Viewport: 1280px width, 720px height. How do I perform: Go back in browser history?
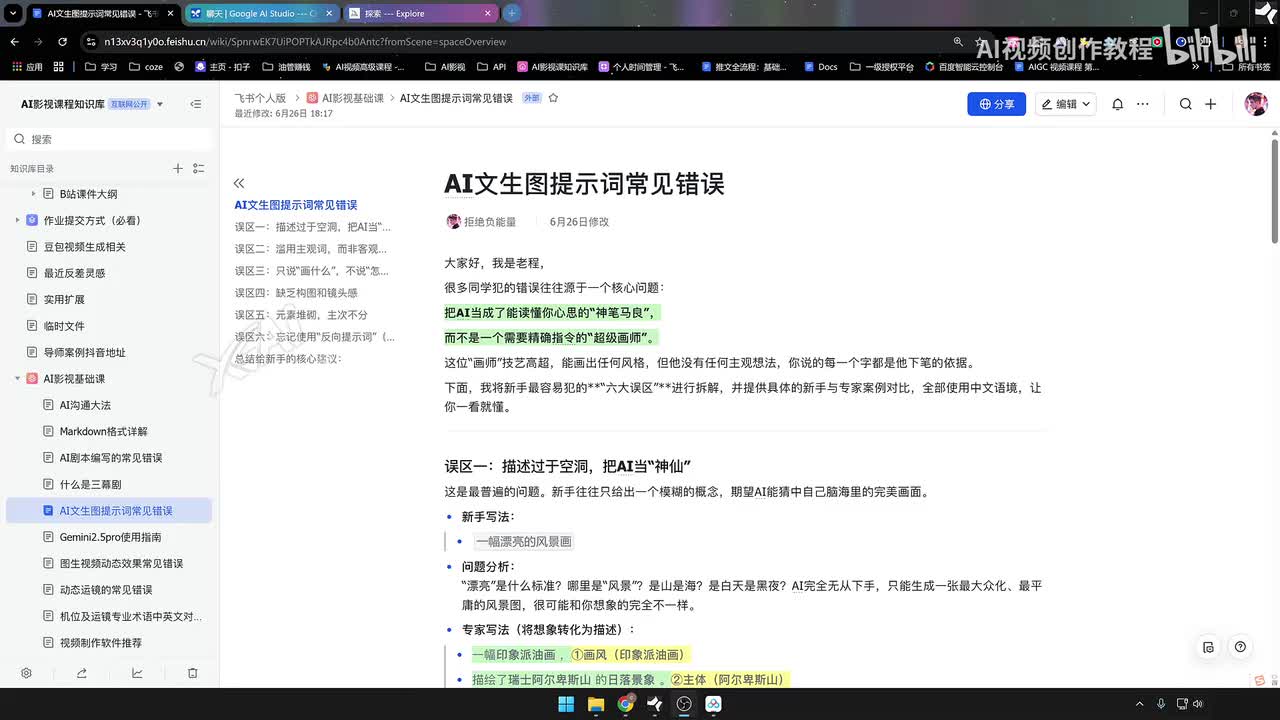pos(14,41)
